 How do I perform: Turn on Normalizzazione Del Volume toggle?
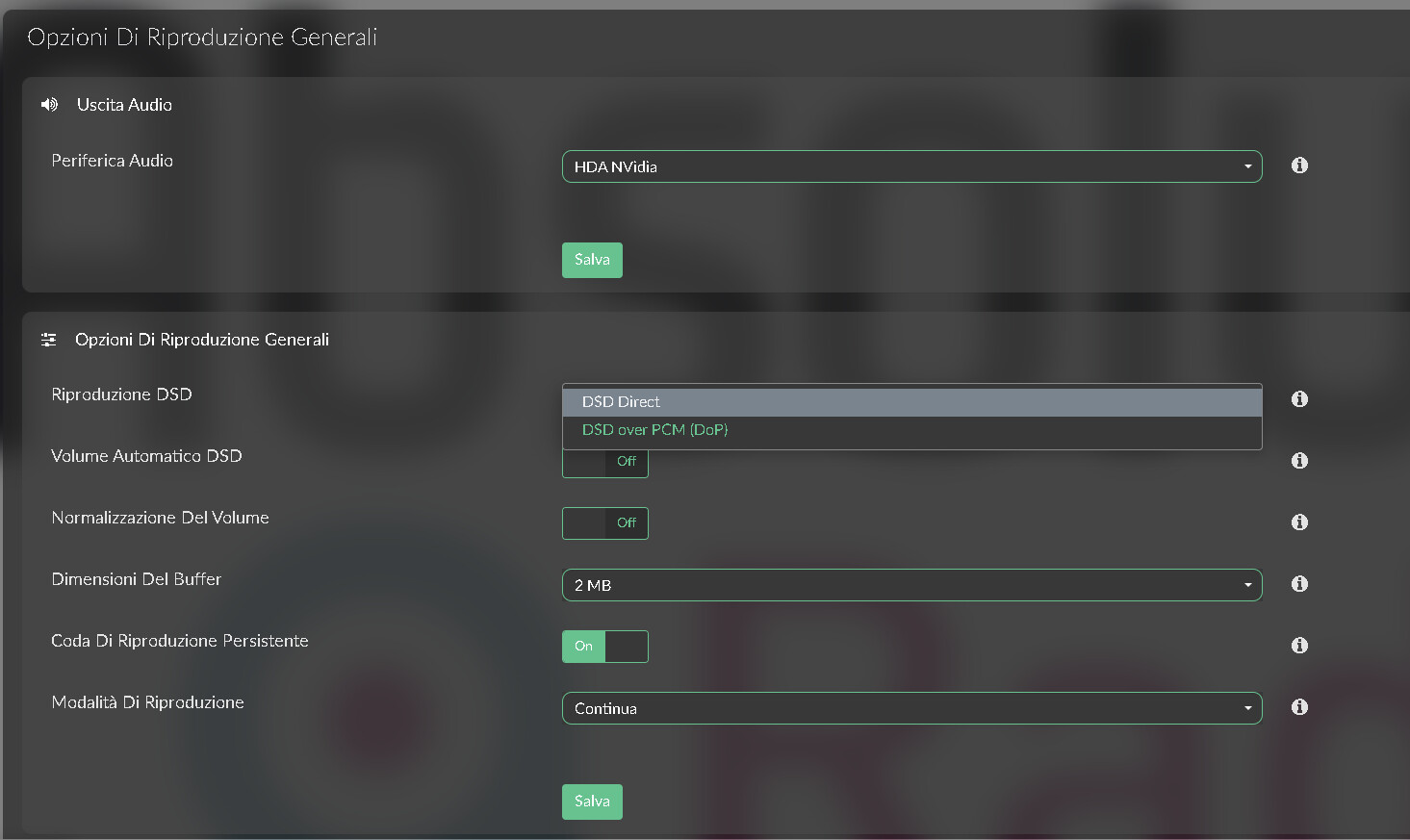tap(605, 523)
